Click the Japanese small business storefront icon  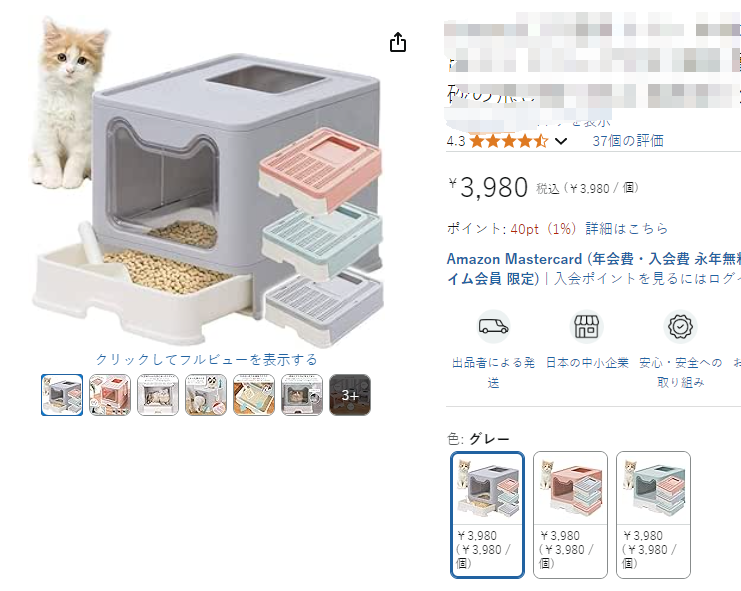tap(586, 326)
